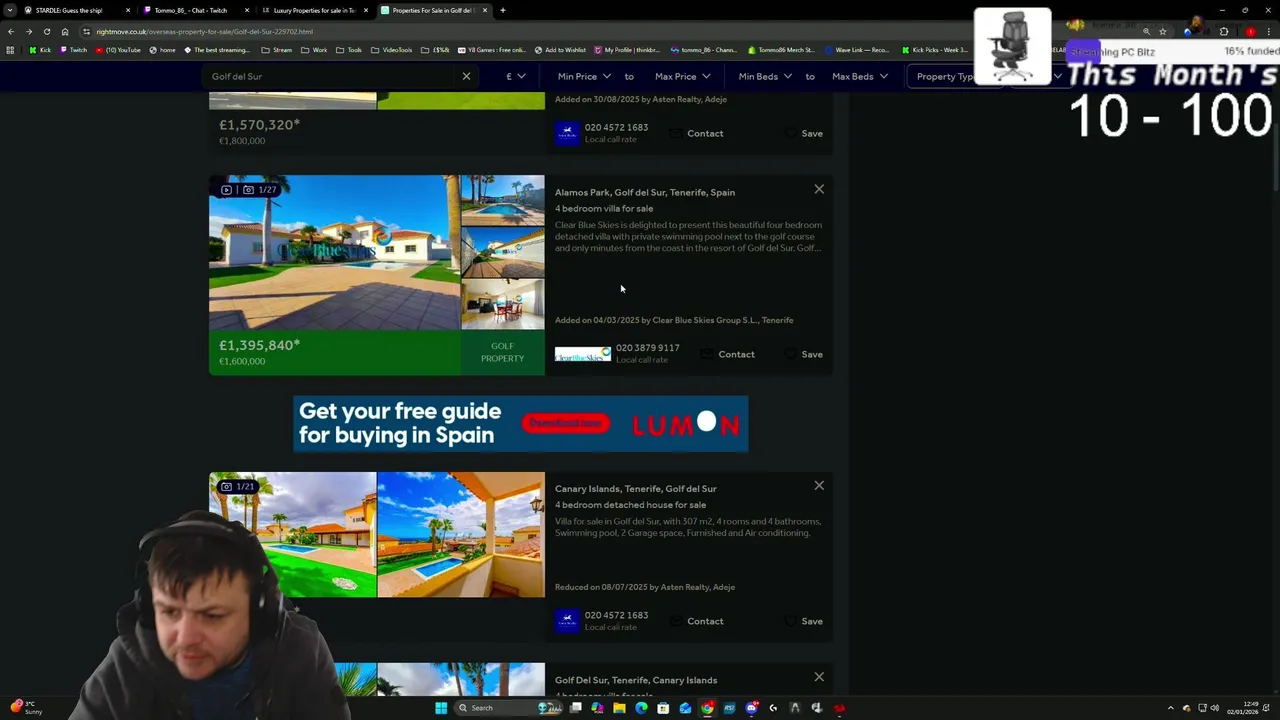Switch to Luxury Properties for sale tab
The width and height of the screenshot is (1280, 720).
[x=314, y=10]
